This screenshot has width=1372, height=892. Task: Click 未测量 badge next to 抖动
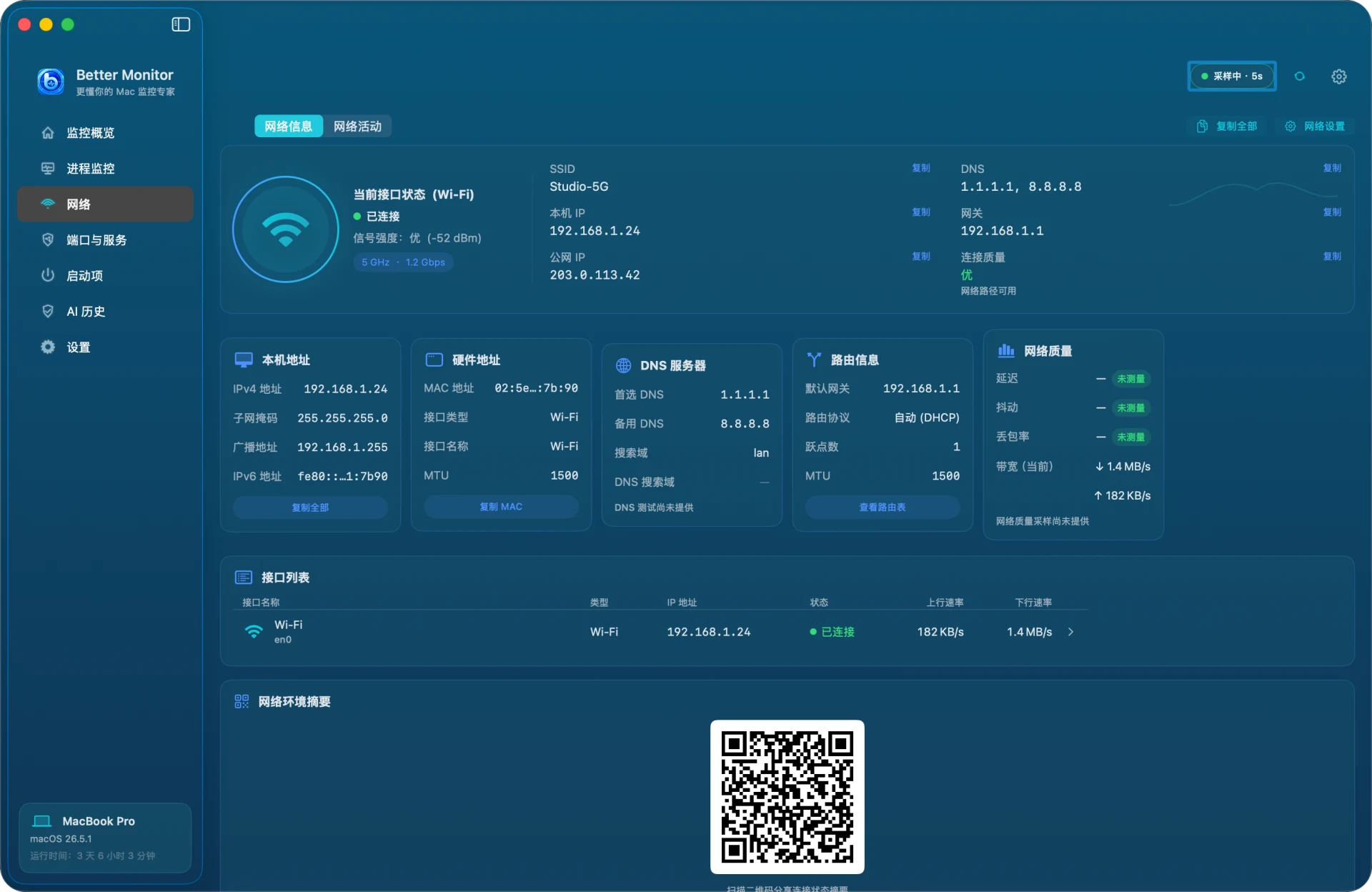tap(1131, 408)
